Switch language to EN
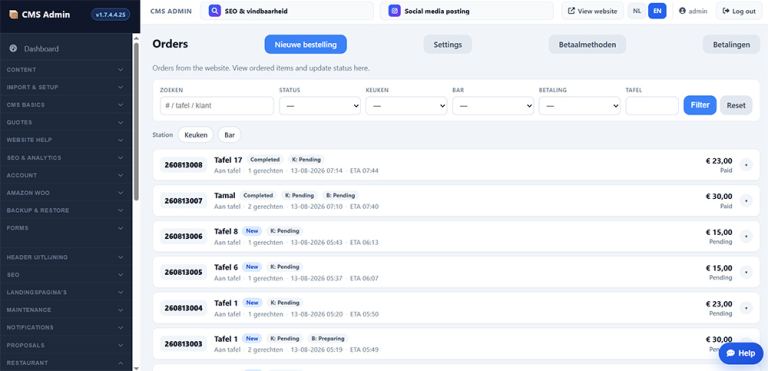Viewport: 768px width, 371px height. point(657,11)
